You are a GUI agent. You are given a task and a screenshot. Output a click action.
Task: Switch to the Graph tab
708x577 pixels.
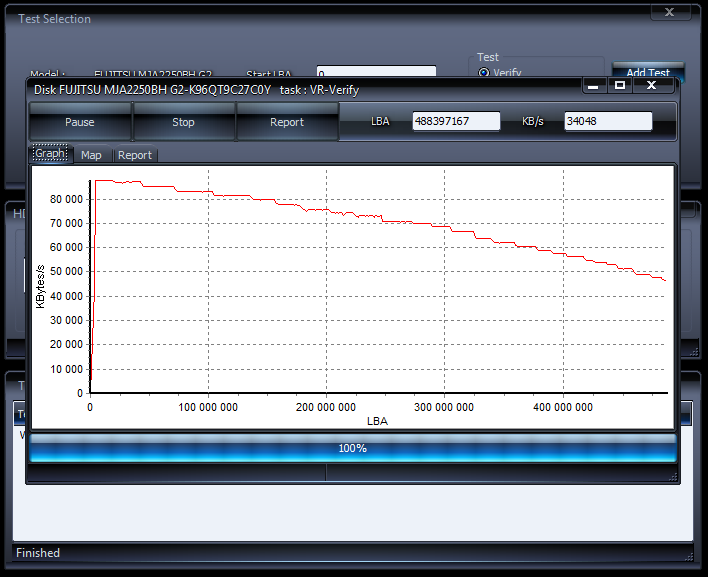coord(50,154)
